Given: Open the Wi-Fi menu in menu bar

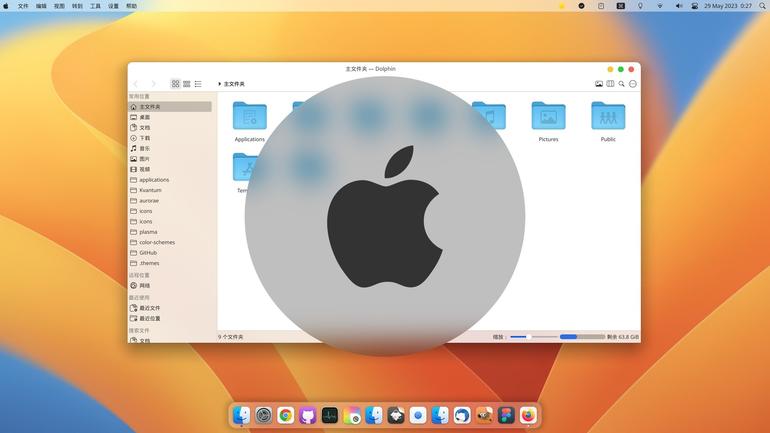Looking at the screenshot, I should click(660, 6).
